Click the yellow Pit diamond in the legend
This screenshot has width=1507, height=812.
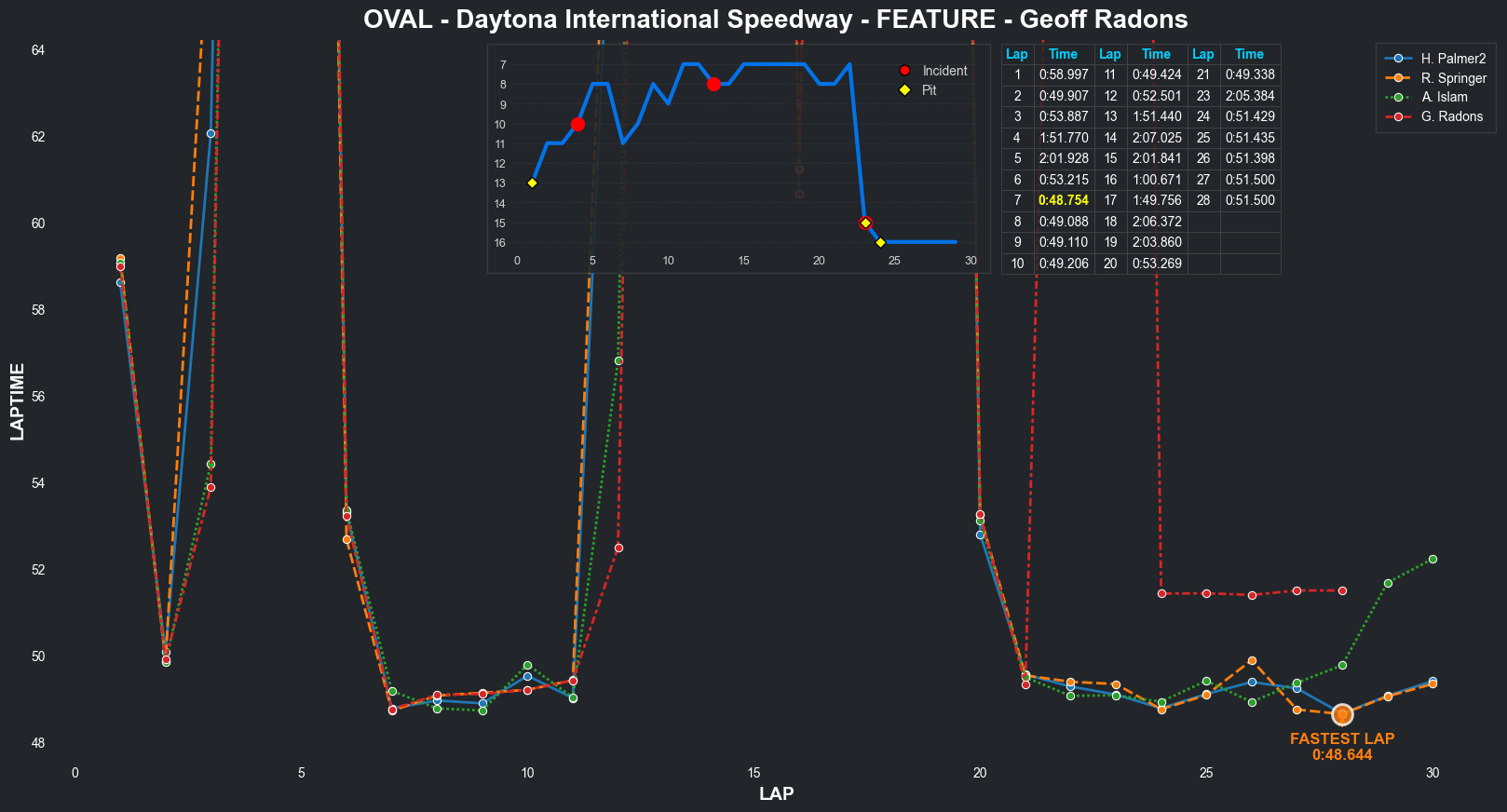(x=904, y=90)
